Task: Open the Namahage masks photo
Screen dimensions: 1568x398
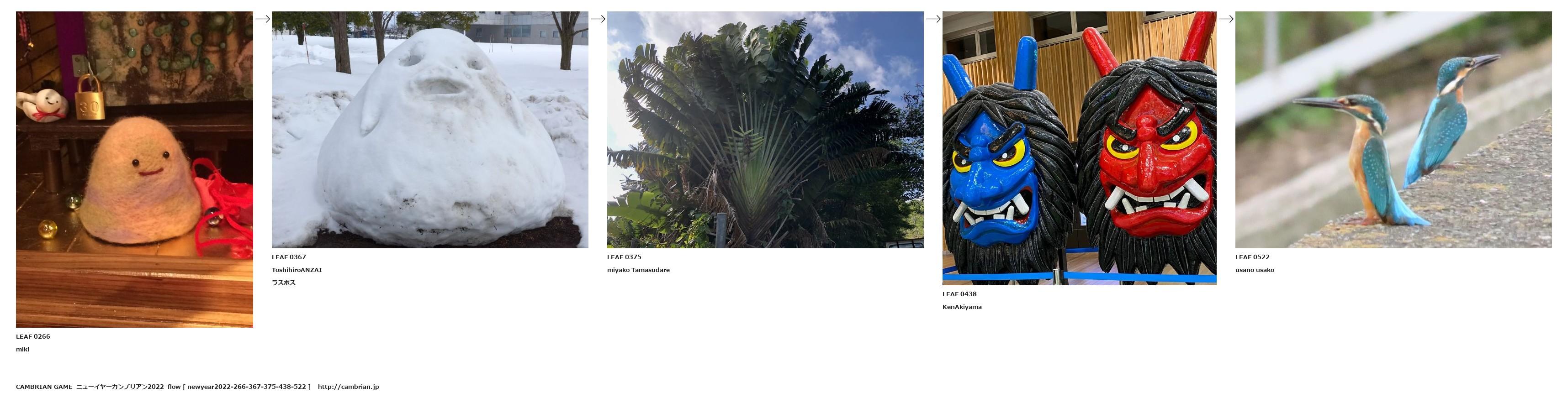Action: pyautogui.click(x=1079, y=148)
